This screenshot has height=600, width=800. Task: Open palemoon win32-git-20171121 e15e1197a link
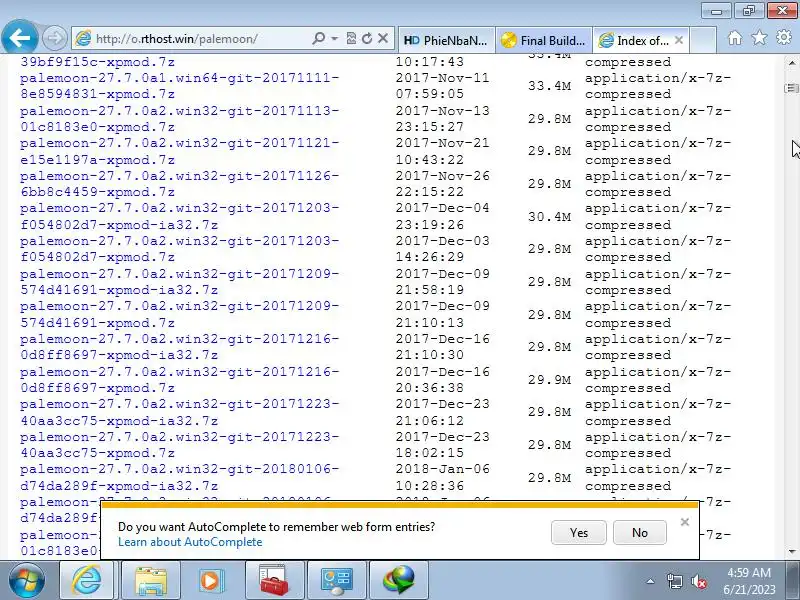[180, 152]
